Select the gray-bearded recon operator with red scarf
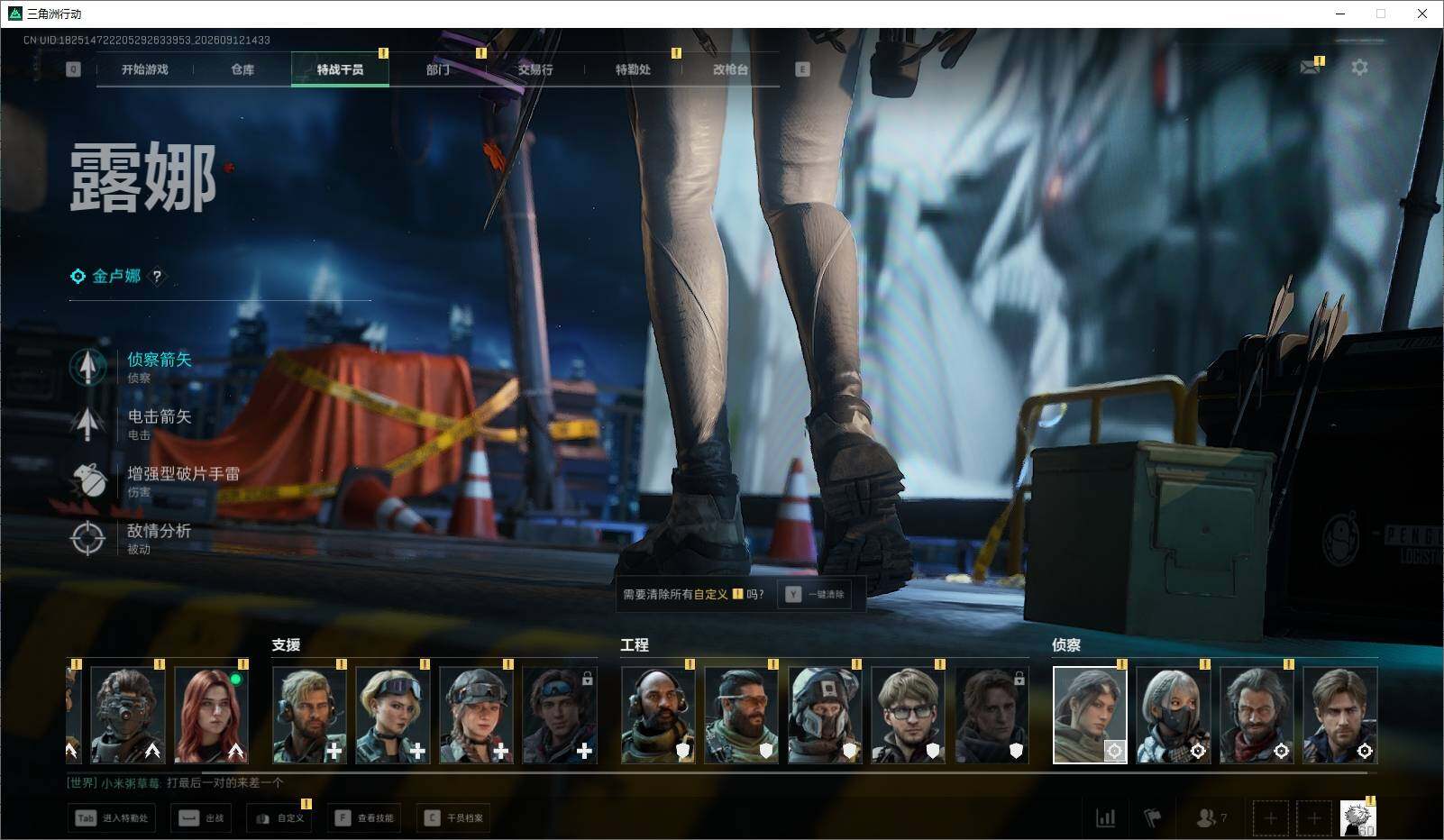This screenshot has width=1444, height=840. 1257,716
